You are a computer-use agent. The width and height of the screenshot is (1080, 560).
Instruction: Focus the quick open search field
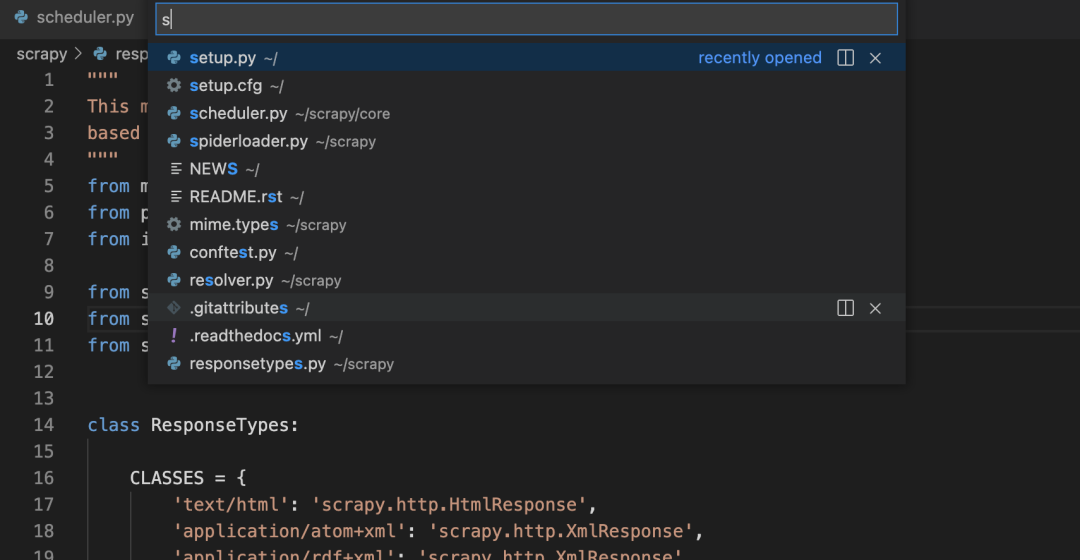(527, 19)
